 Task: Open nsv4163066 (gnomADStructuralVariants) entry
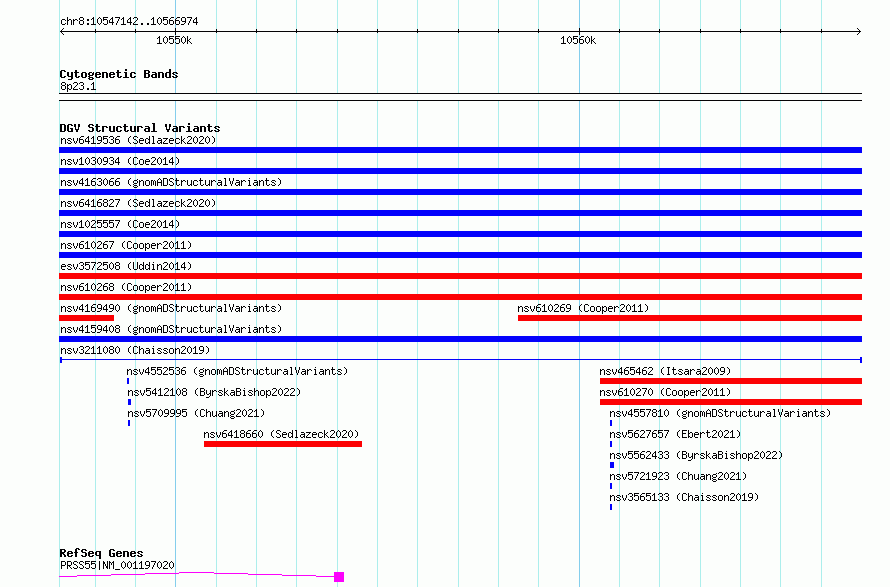click(x=171, y=182)
